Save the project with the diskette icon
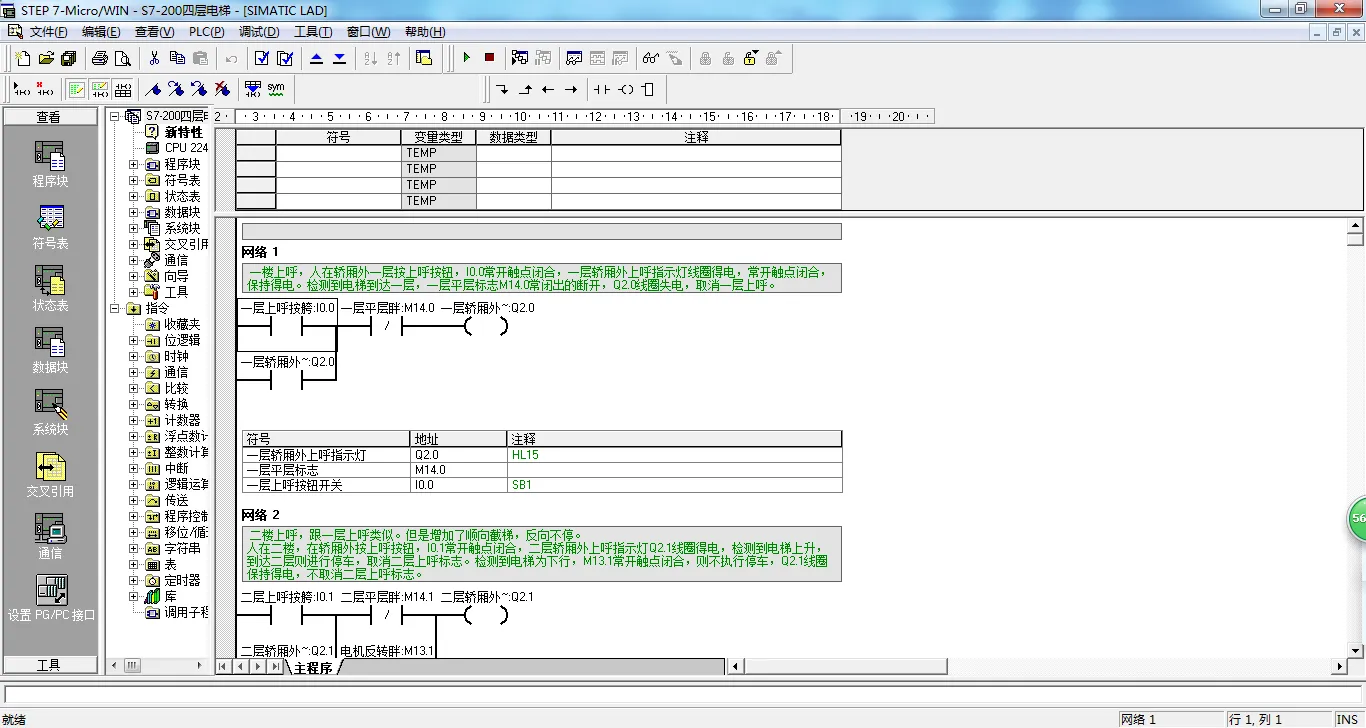The height and width of the screenshot is (728, 1366). 68,58
